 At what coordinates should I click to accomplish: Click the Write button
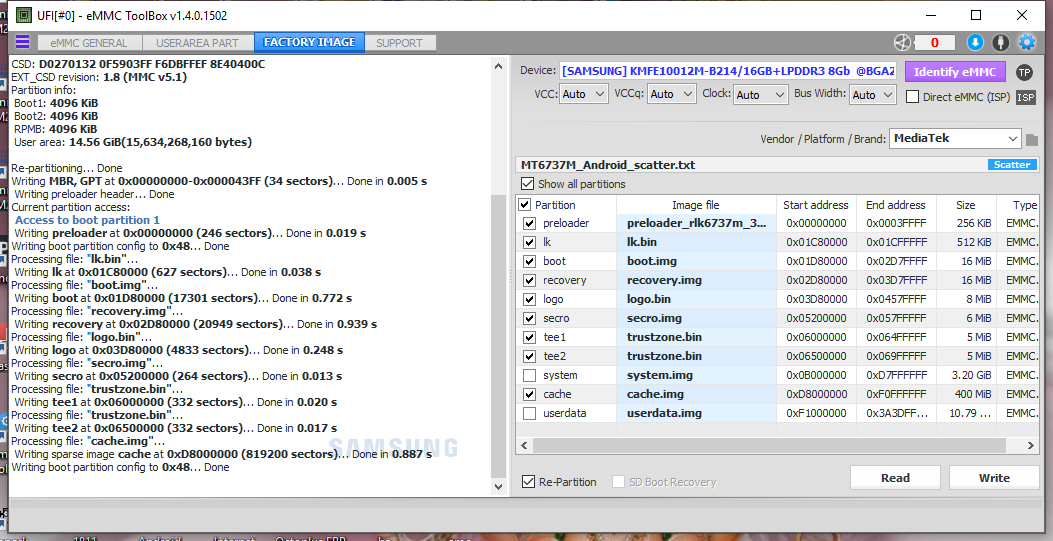pos(994,478)
